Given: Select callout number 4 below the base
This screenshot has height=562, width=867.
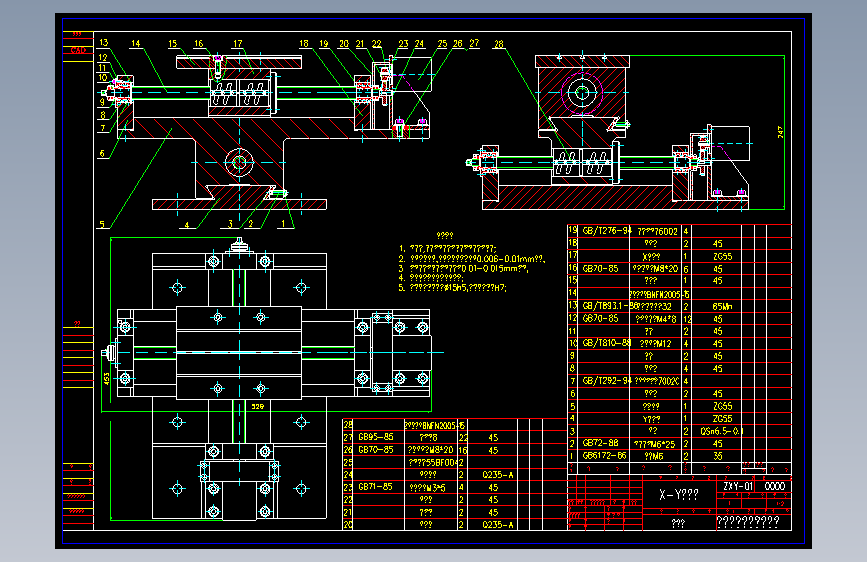Looking at the screenshot, I should [187, 225].
